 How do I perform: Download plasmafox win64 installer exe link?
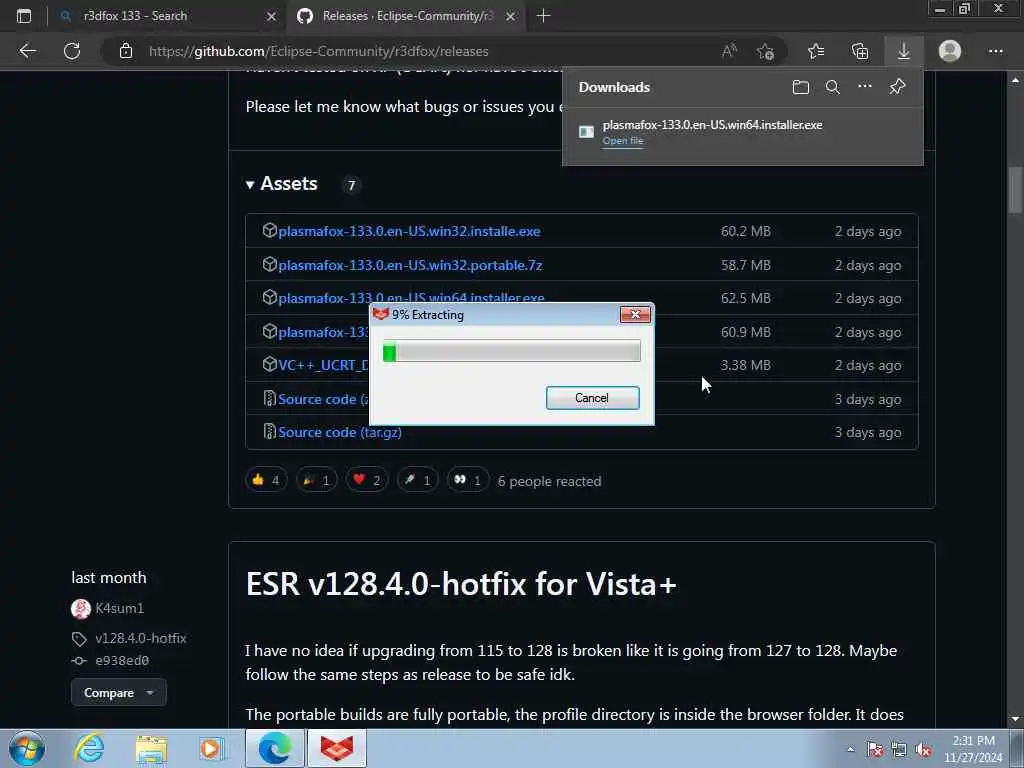pyautogui.click(x=411, y=296)
